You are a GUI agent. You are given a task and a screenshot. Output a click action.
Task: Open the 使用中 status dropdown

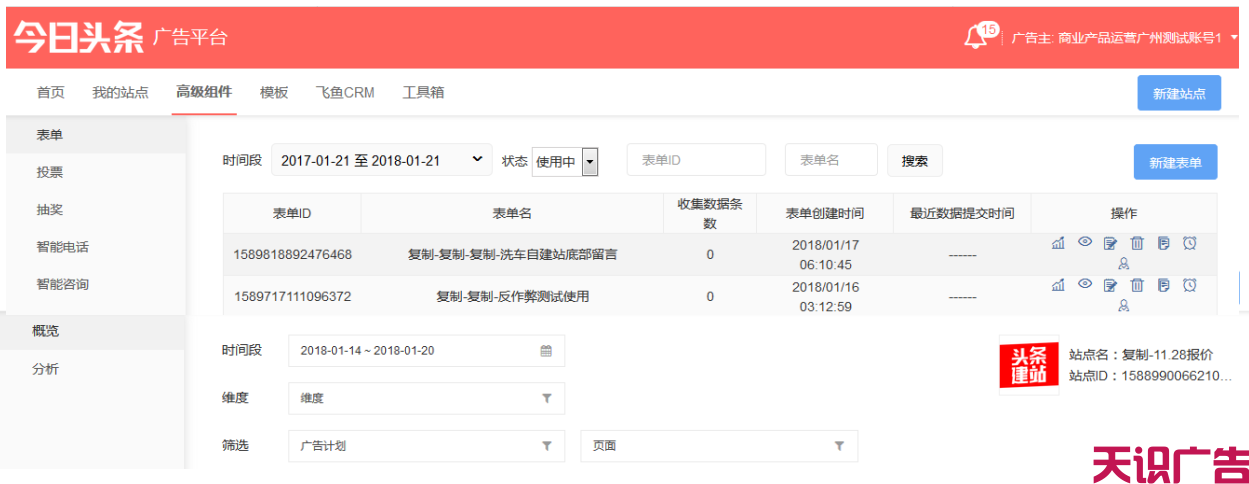pyautogui.click(x=565, y=161)
